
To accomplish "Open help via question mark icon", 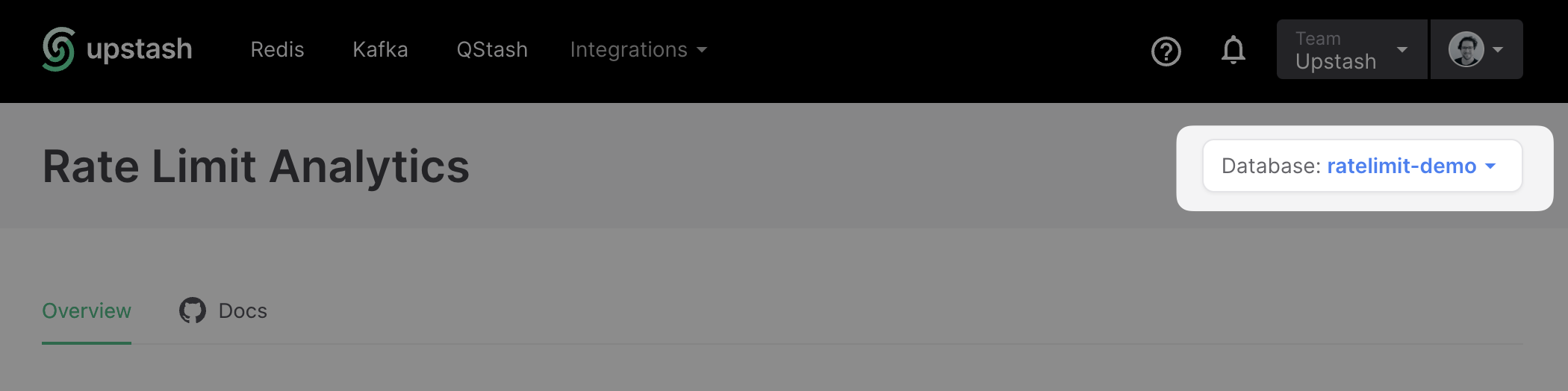I will point(1166,51).
